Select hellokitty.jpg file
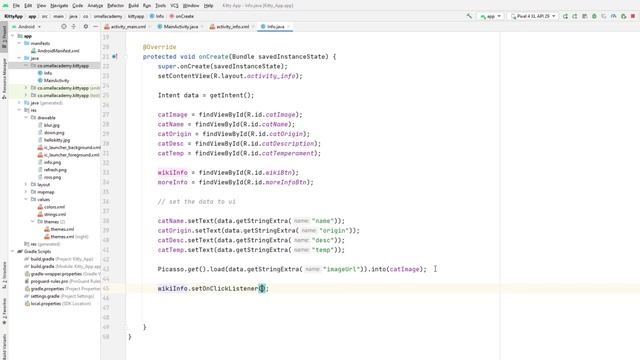This screenshot has width=640, height=360. click(x=53, y=140)
